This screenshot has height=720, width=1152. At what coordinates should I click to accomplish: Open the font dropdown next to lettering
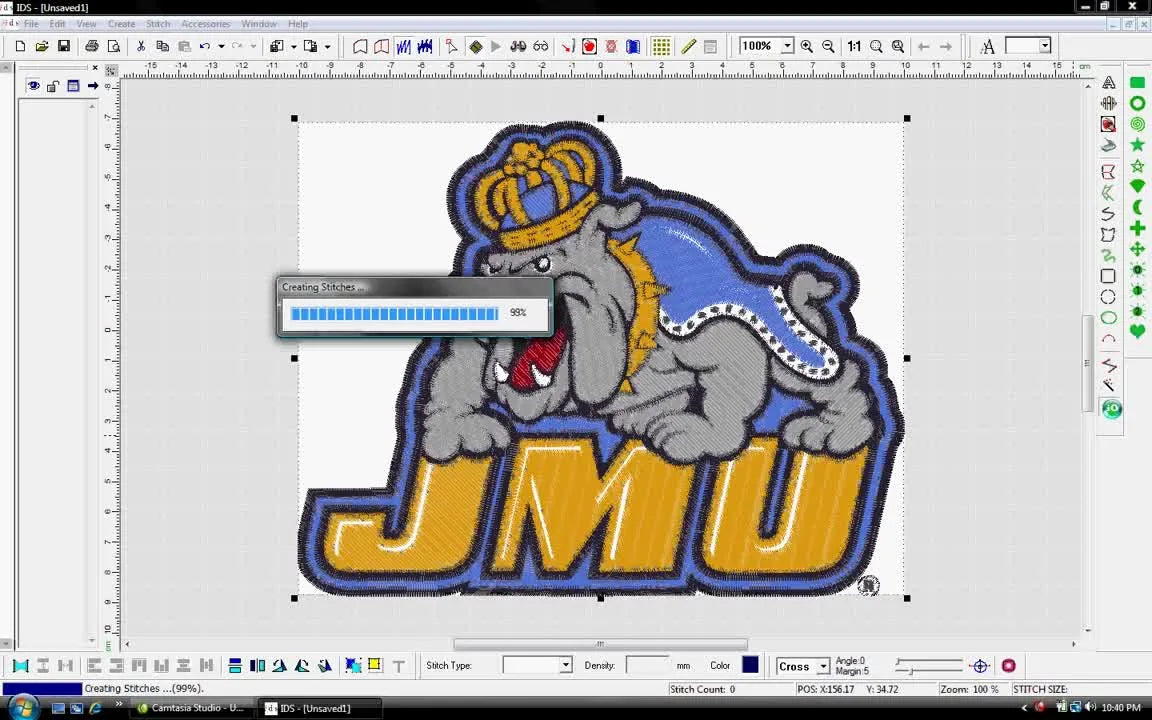click(x=1045, y=46)
